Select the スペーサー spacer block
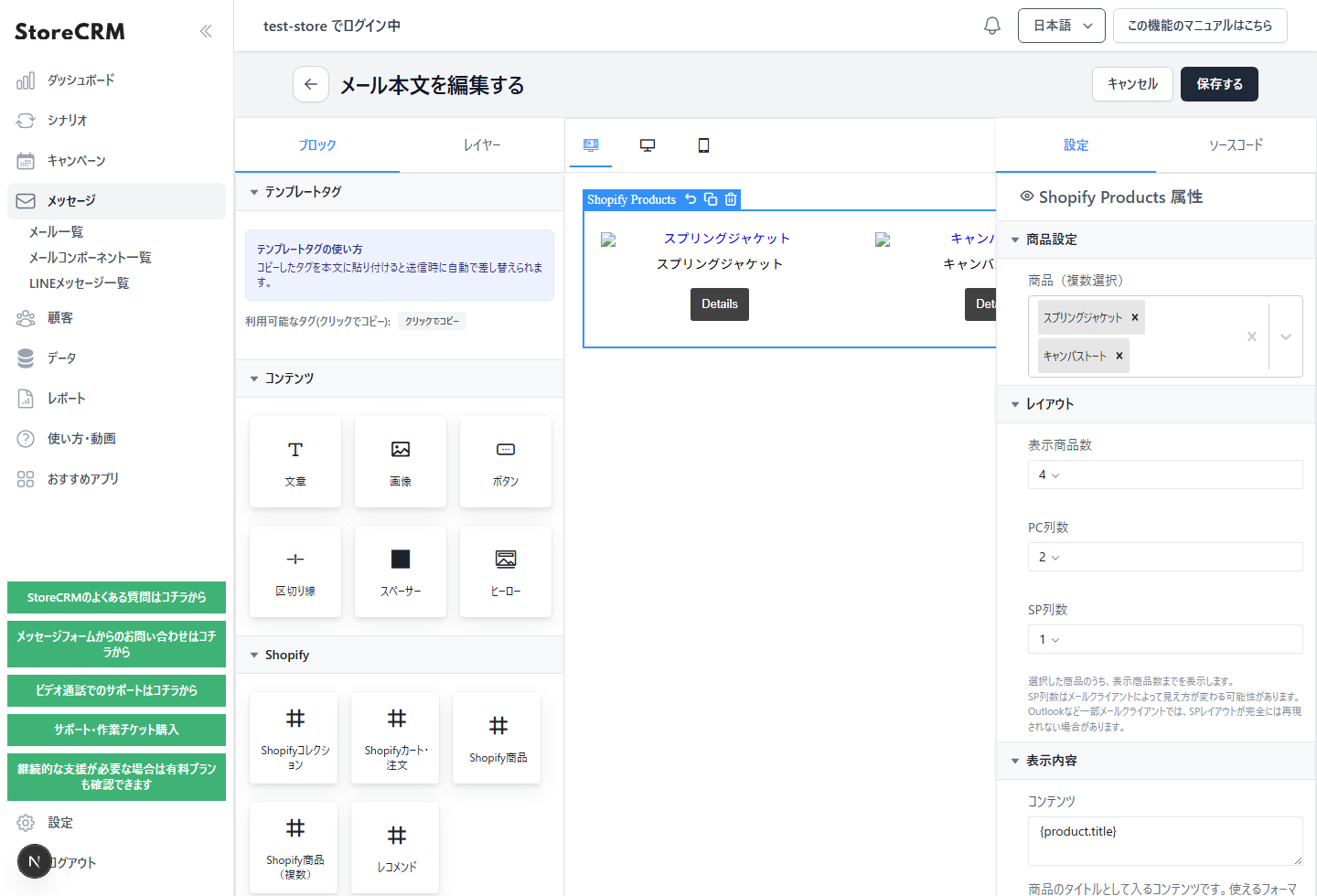The image size is (1317, 896). (x=401, y=571)
